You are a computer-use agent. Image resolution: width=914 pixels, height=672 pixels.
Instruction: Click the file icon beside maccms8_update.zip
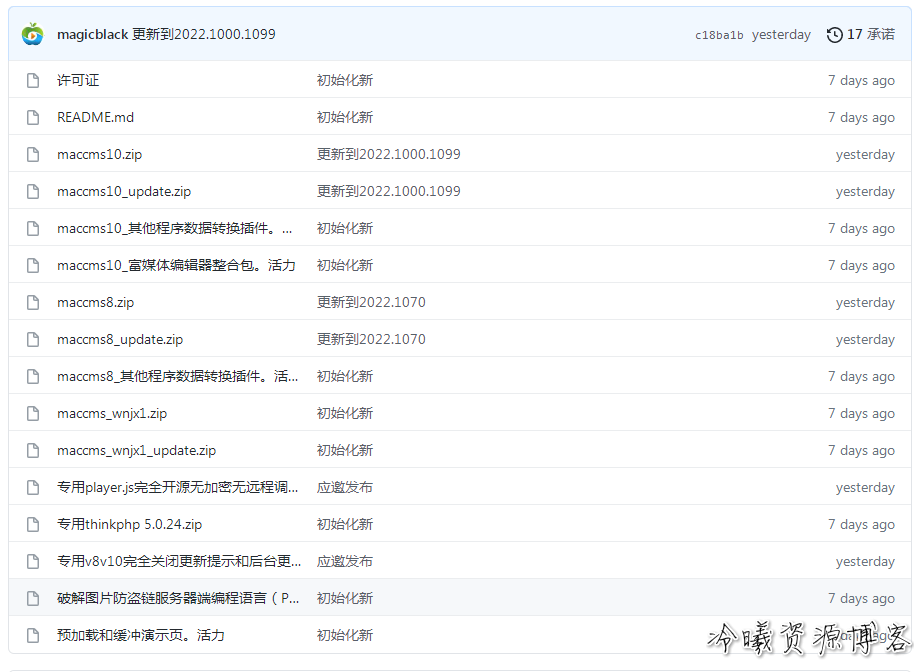pos(33,339)
